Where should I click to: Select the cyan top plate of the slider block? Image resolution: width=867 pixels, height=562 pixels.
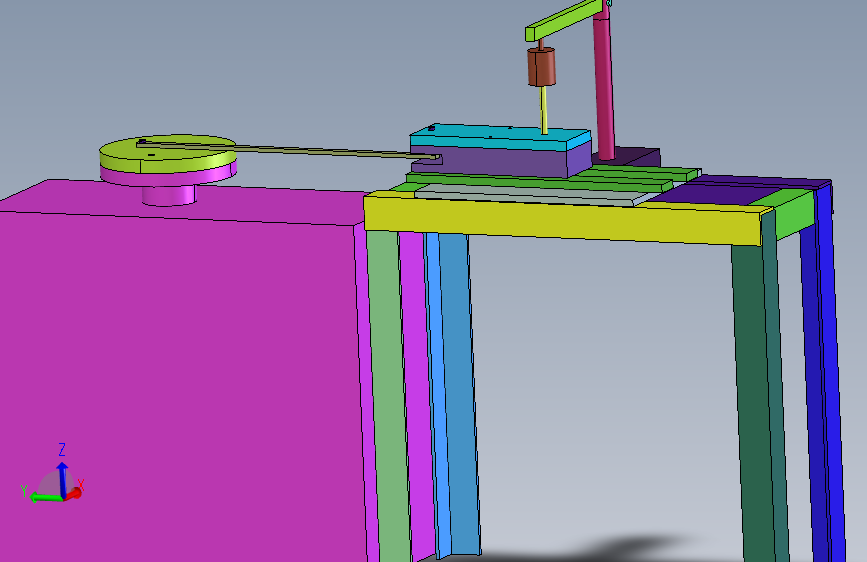500,137
